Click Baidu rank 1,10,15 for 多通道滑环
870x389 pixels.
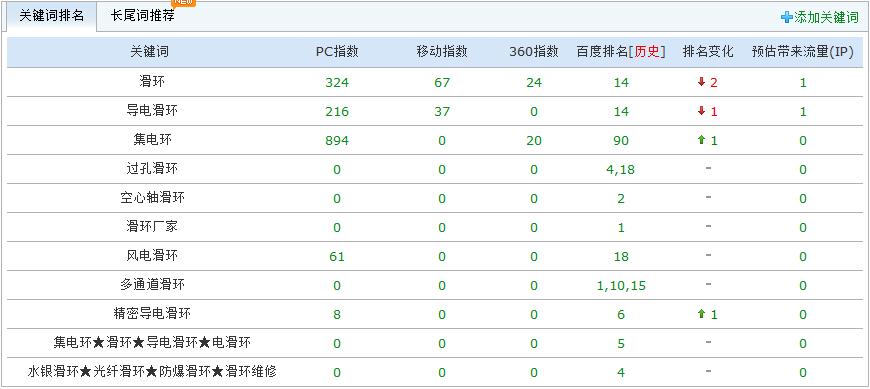(x=621, y=286)
